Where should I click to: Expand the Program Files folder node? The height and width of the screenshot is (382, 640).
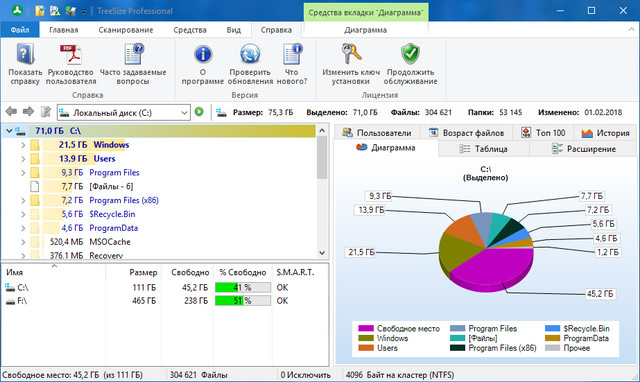[23, 173]
